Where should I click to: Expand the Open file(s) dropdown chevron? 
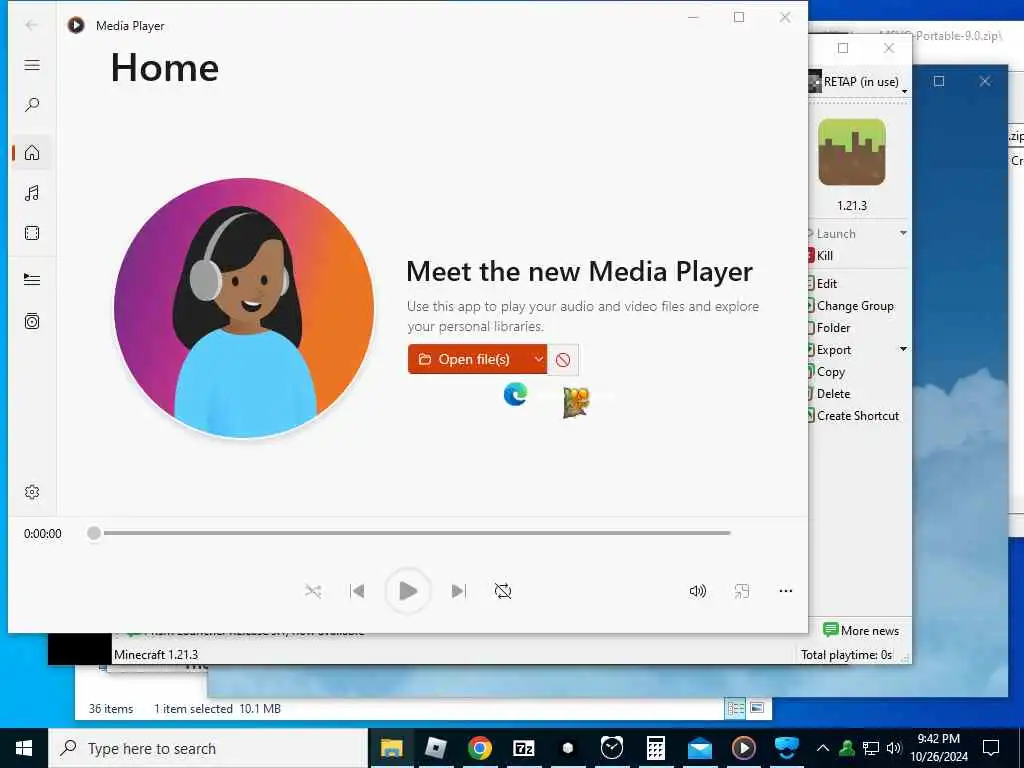tap(538, 359)
